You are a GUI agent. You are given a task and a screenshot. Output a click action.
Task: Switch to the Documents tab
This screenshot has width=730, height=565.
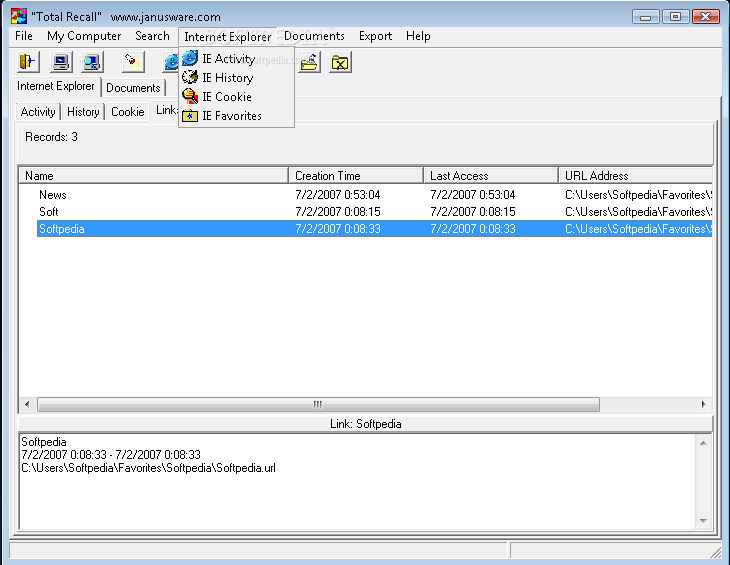point(133,87)
